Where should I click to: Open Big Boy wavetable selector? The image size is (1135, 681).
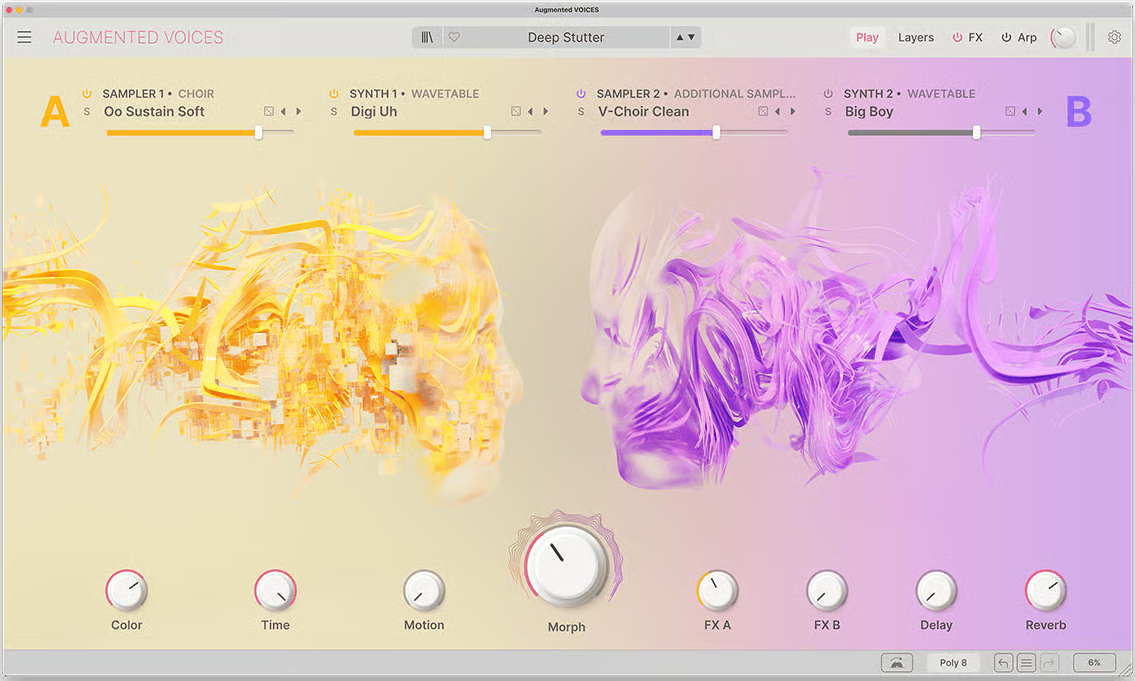tap(869, 111)
